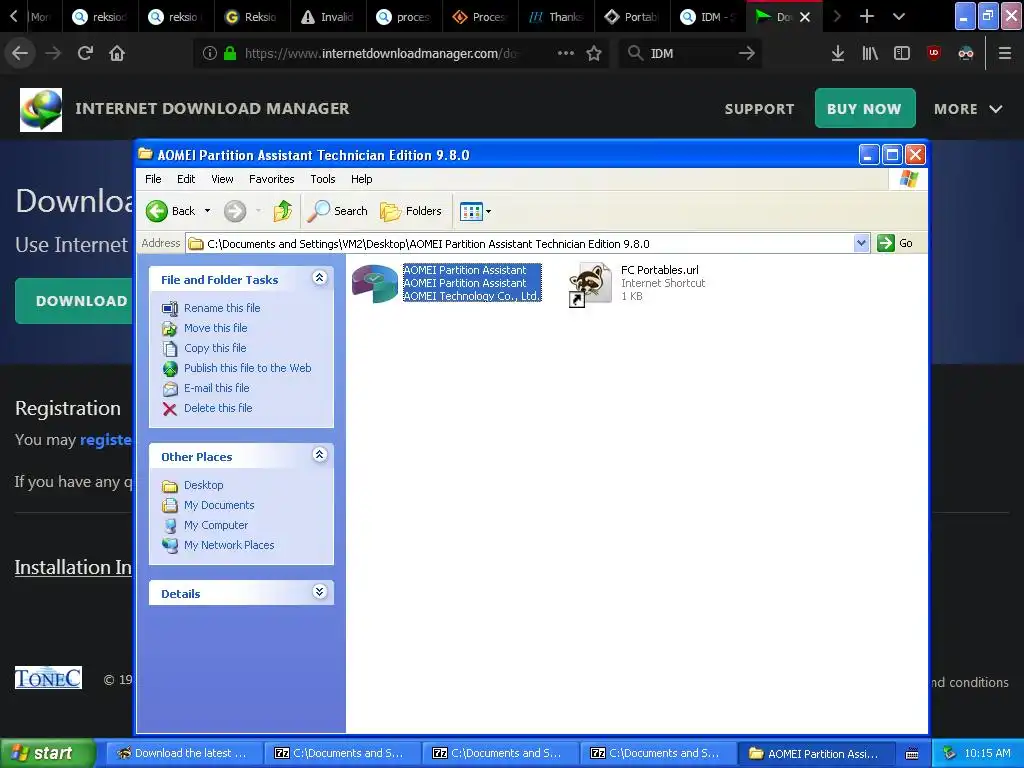Open the Tools menu
The width and height of the screenshot is (1024, 768).
[x=323, y=179]
